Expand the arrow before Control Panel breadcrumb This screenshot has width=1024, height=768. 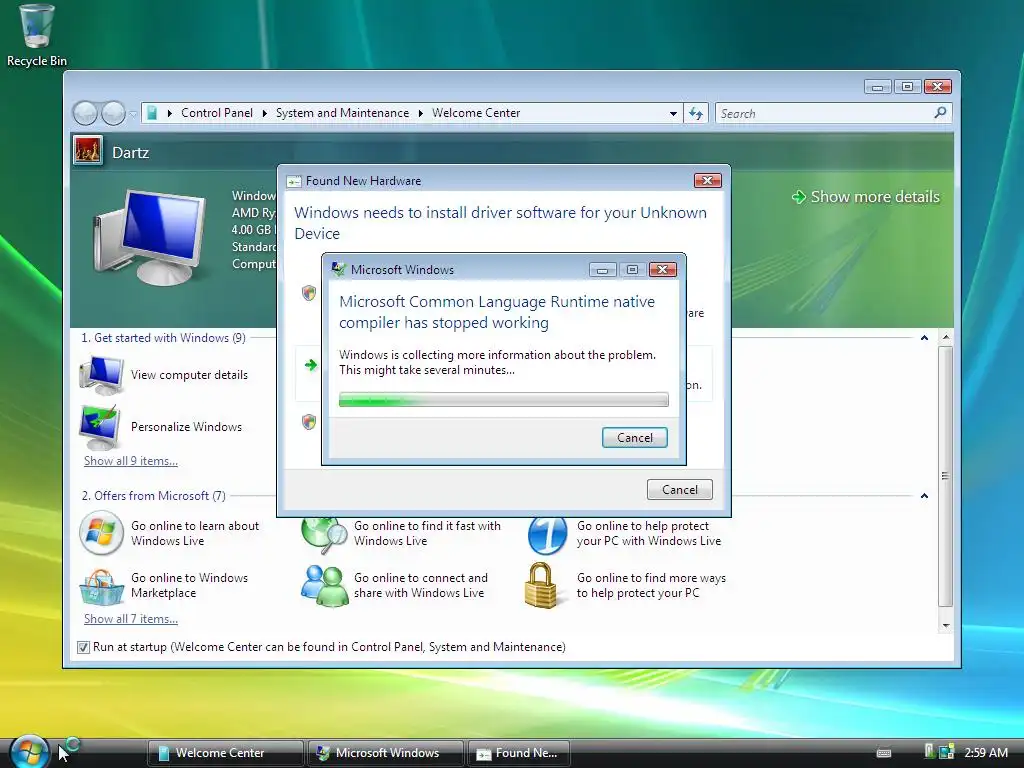170,113
